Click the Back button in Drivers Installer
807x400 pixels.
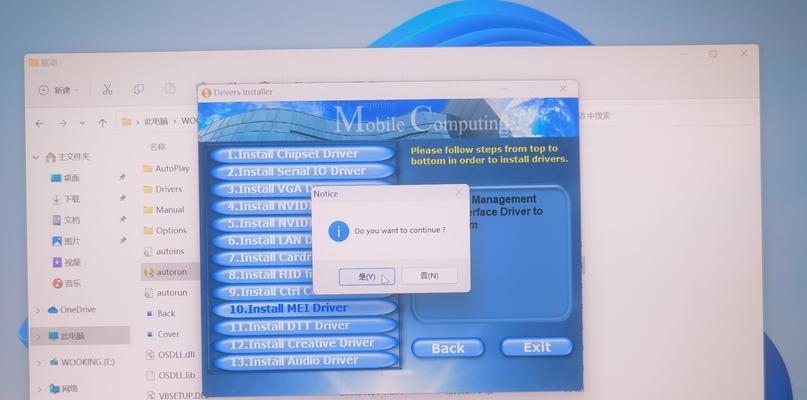pos(448,348)
